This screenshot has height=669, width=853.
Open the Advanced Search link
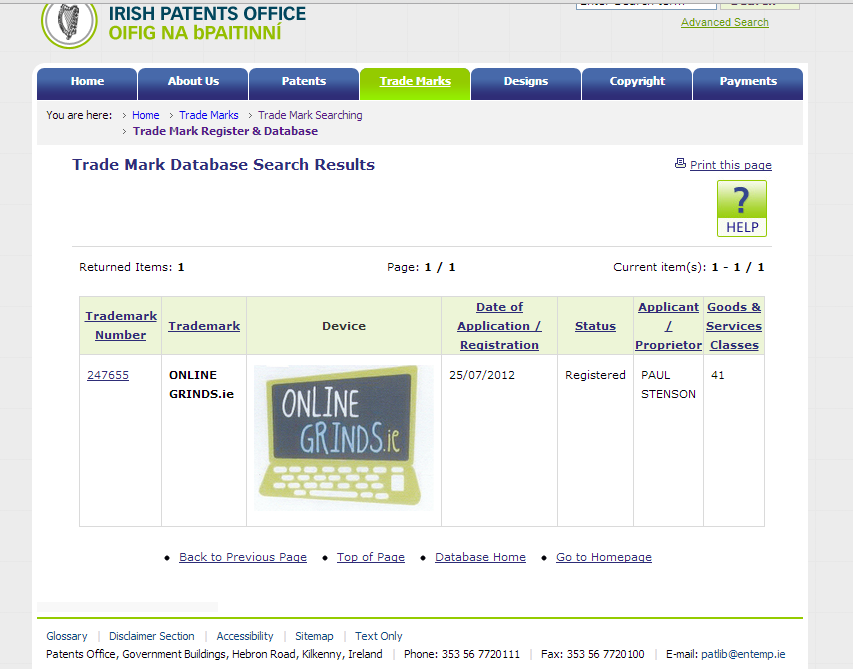coord(724,22)
